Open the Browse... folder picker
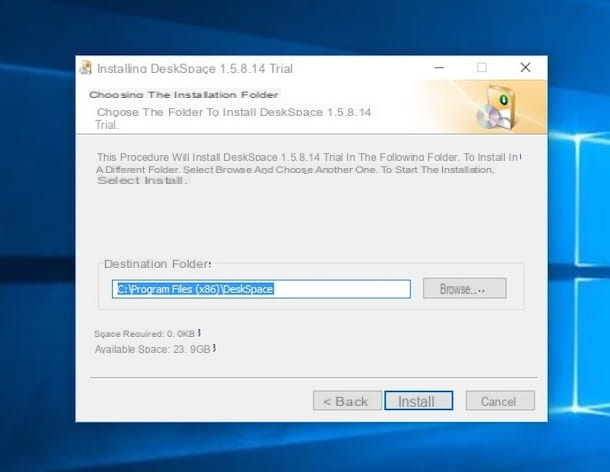610x472 pixels. click(465, 288)
